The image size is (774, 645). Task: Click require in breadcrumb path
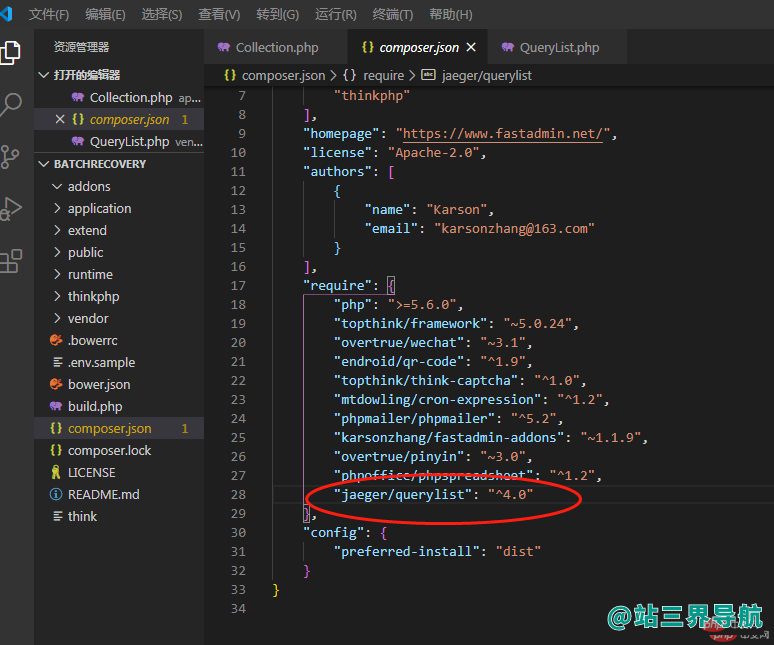(x=384, y=76)
